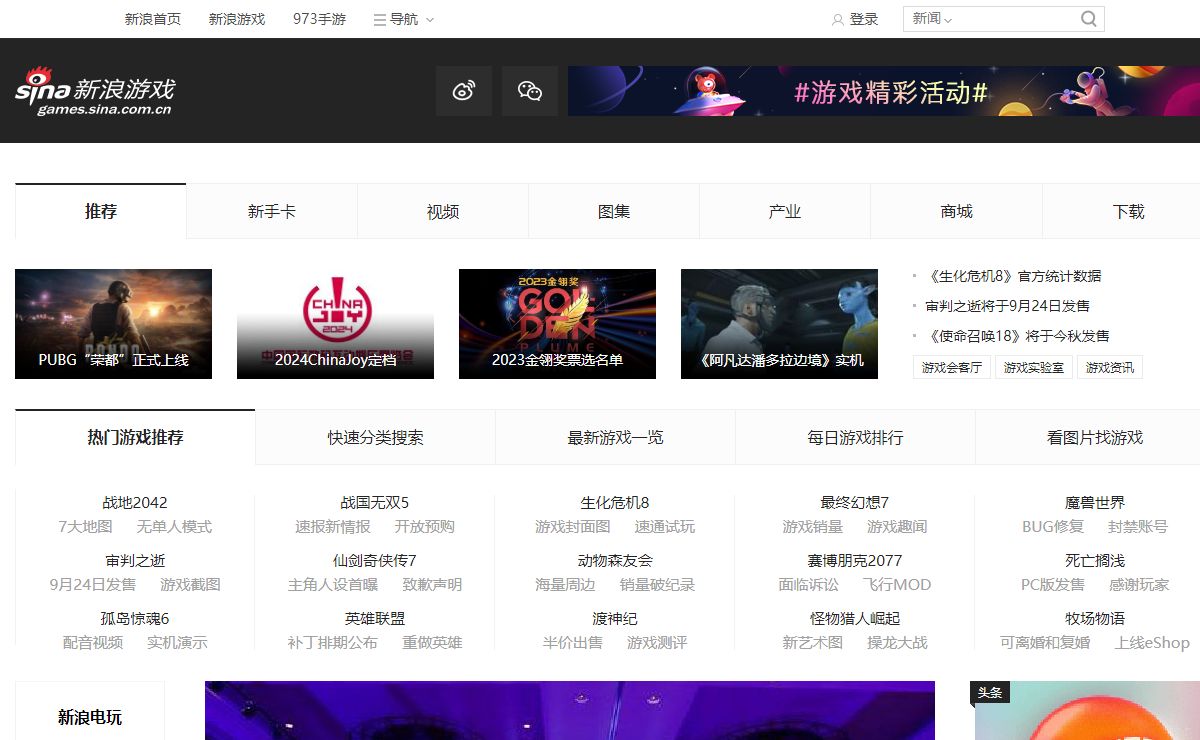Click the Sina Games logo

(x=94, y=91)
